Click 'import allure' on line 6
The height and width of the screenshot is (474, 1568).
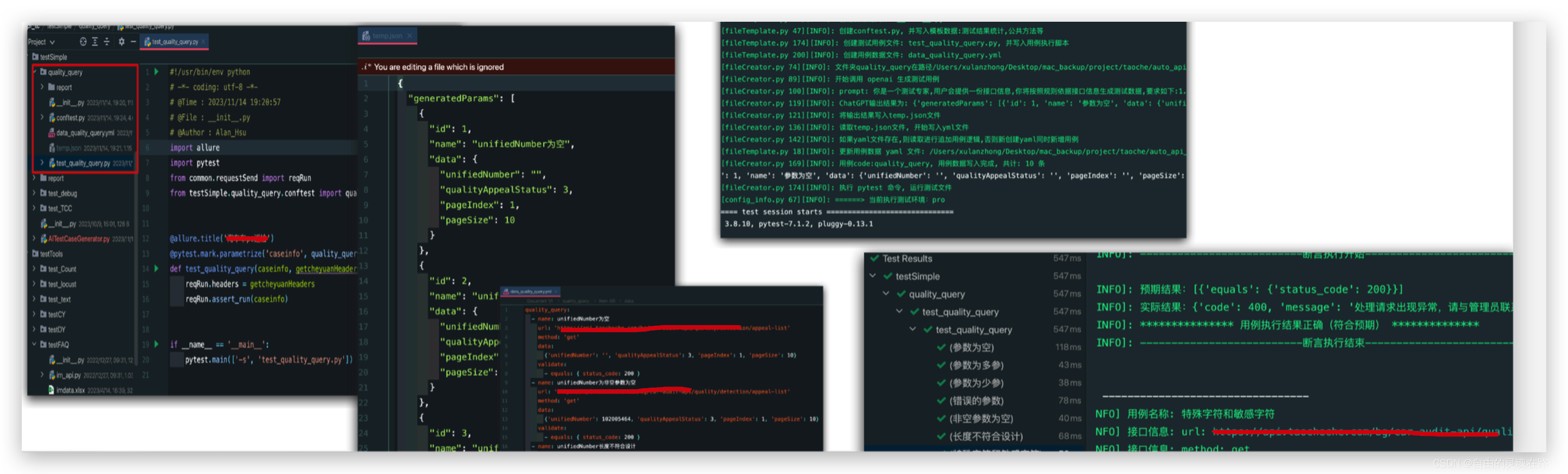click(x=195, y=148)
